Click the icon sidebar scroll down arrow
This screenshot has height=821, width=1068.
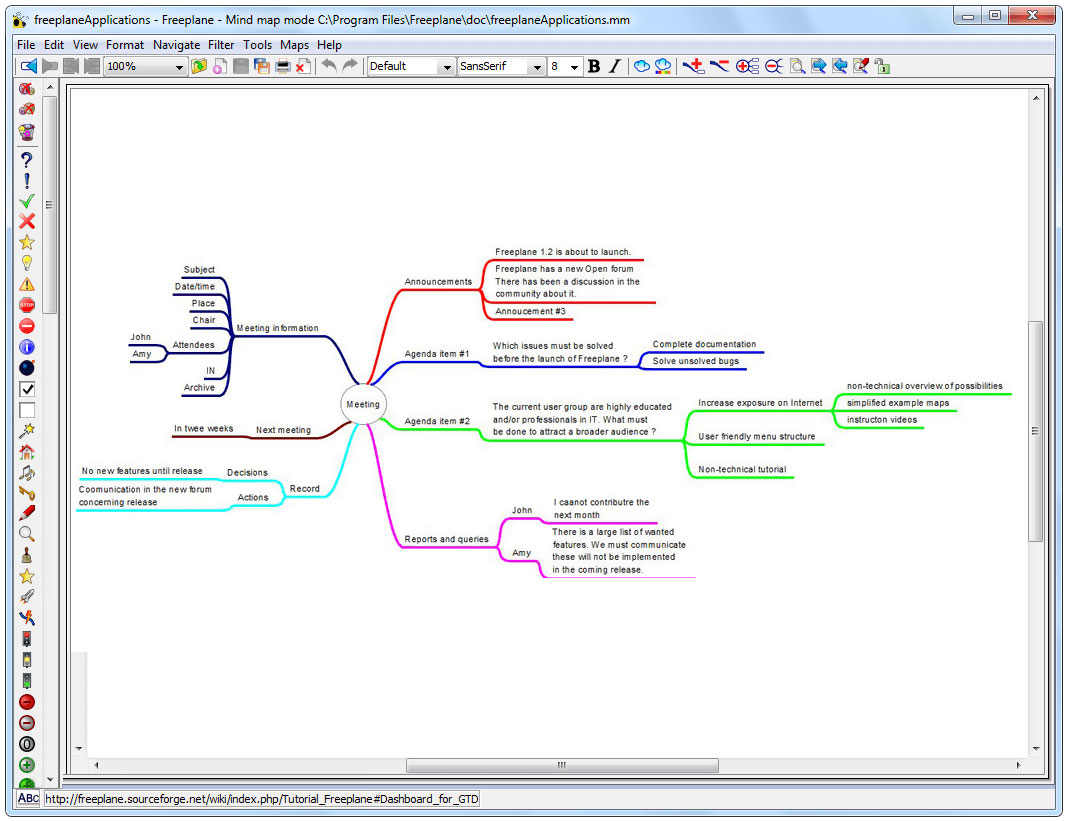point(50,779)
